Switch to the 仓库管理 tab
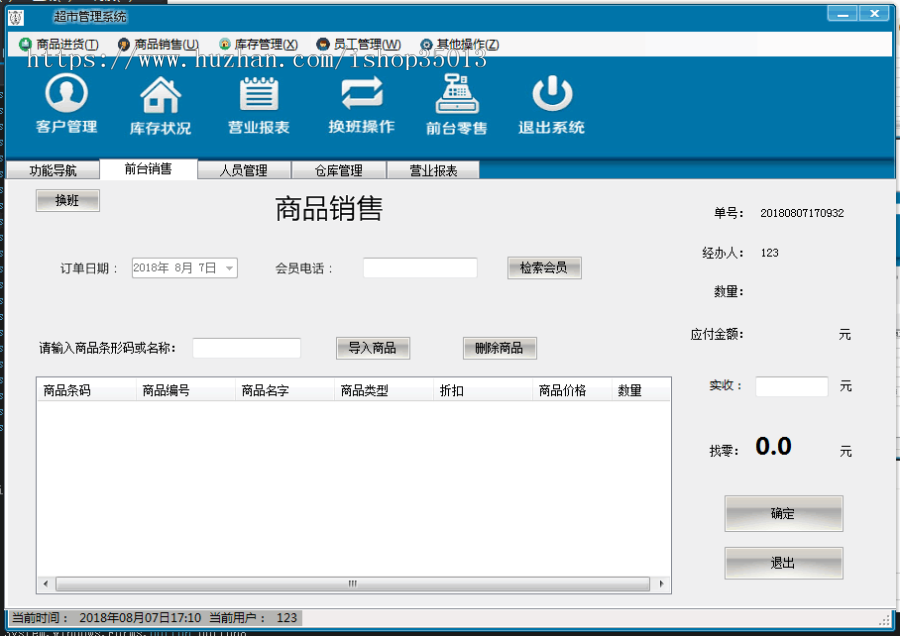Screen dimensions: 900x636 pyautogui.click(x=337, y=169)
